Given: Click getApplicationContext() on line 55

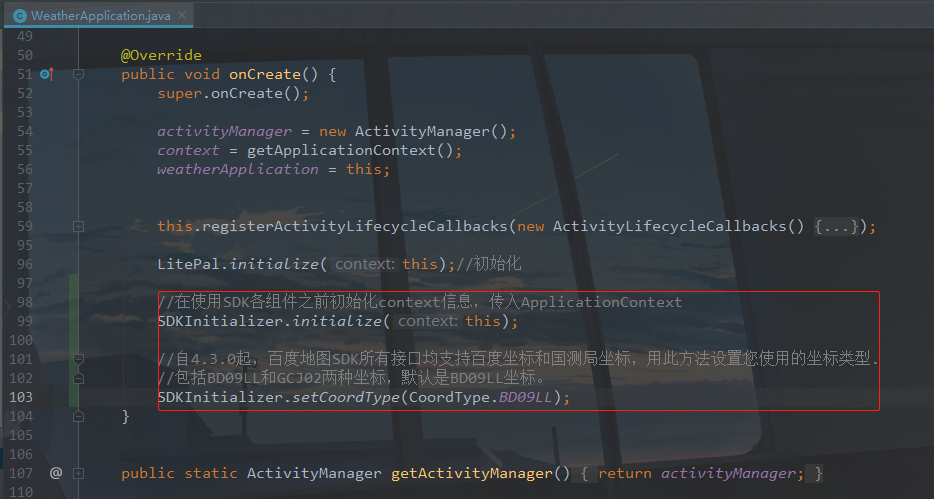Looking at the screenshot, I should click(350, 151).
